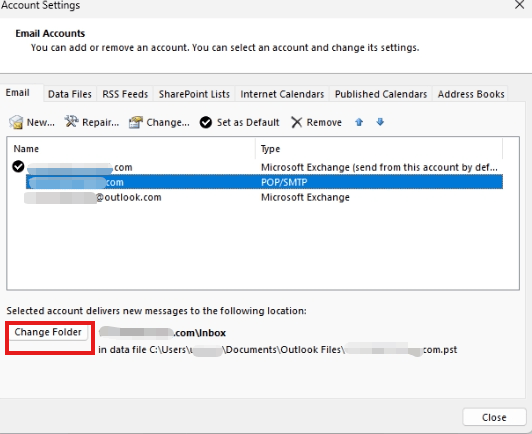Click the Remove X icon
The image size is (532, 434).
point(297,122)
